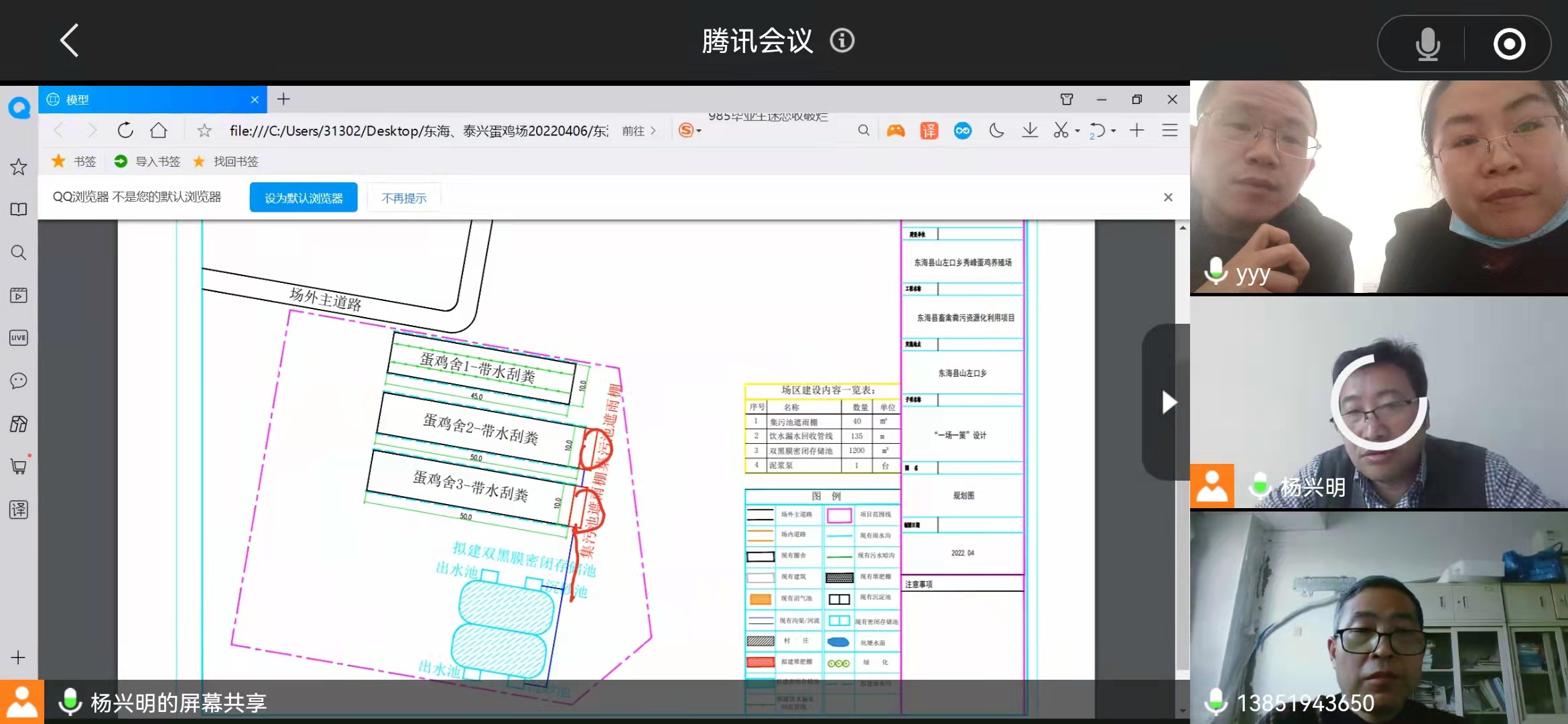Click the browser refresh icon
This screenshot has height=724, width=1568.
tap(125, 131)
